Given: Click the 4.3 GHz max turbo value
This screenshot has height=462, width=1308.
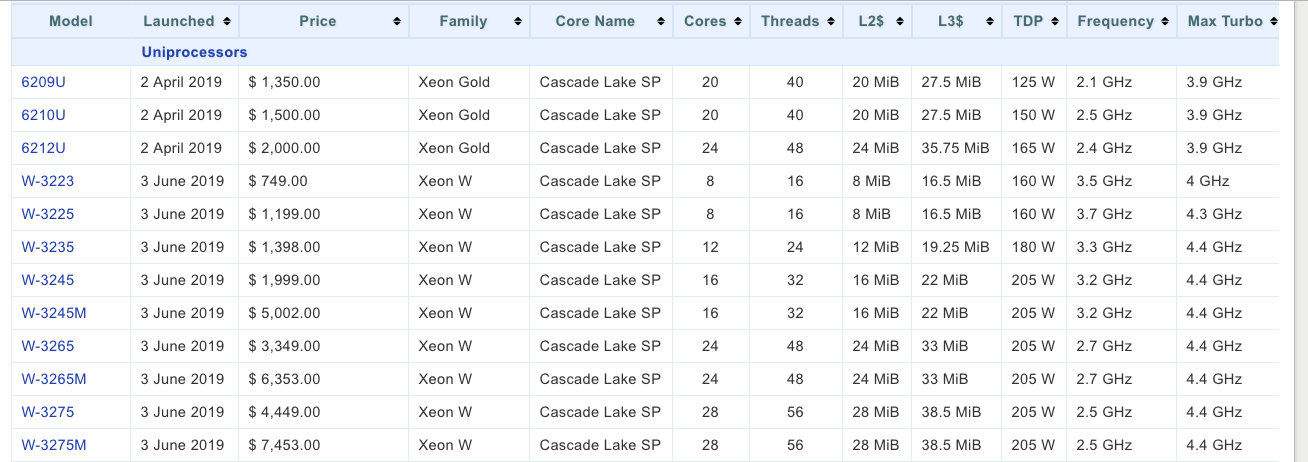Looking at the screenshot, I should (x=1214, y=214).
